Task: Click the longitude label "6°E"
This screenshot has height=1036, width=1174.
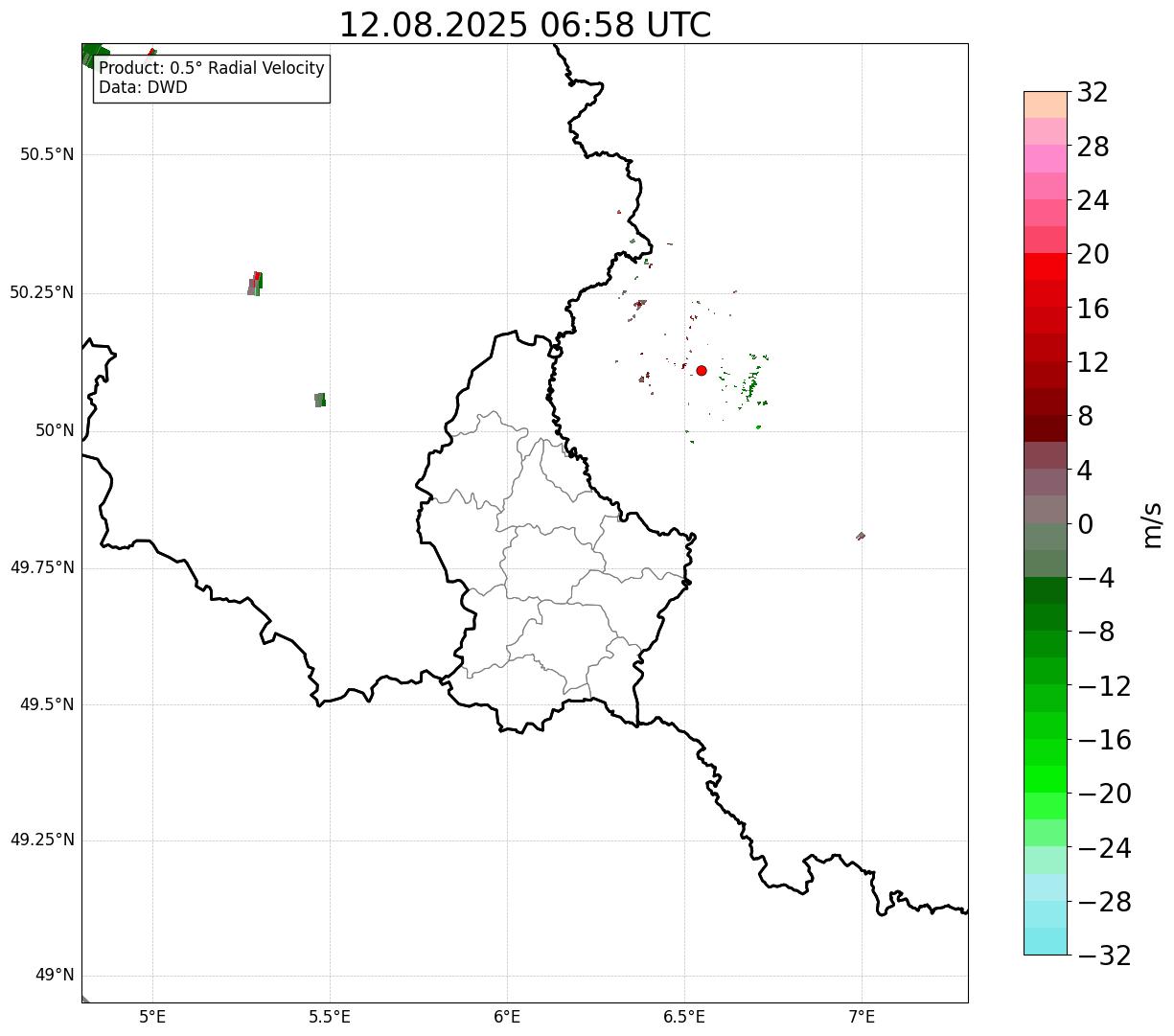Action: click(x=507, y=1017)
